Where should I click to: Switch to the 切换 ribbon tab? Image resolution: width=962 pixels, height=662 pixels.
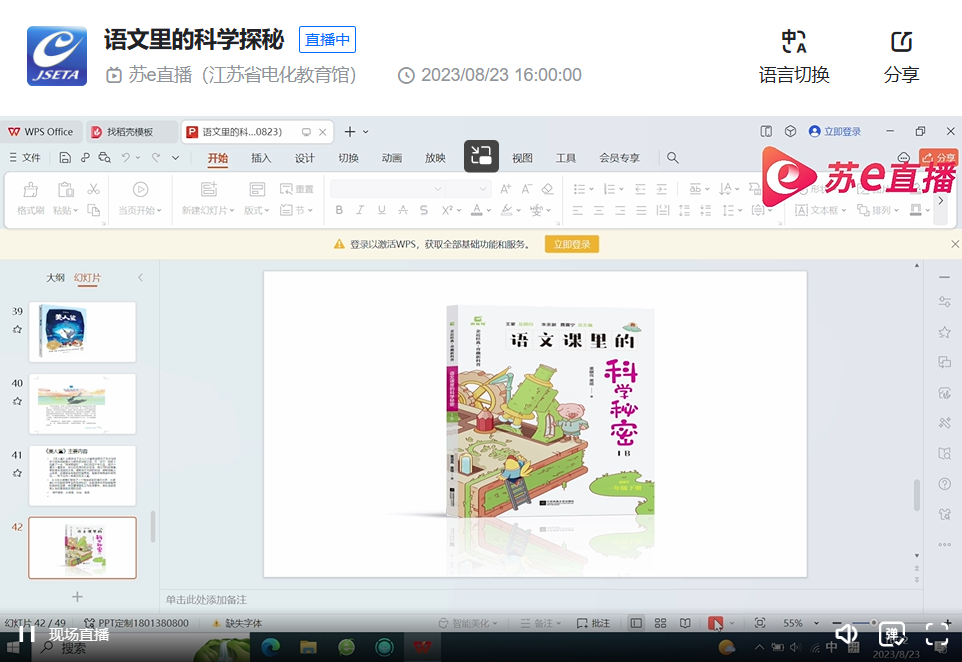tap(348, 158)
